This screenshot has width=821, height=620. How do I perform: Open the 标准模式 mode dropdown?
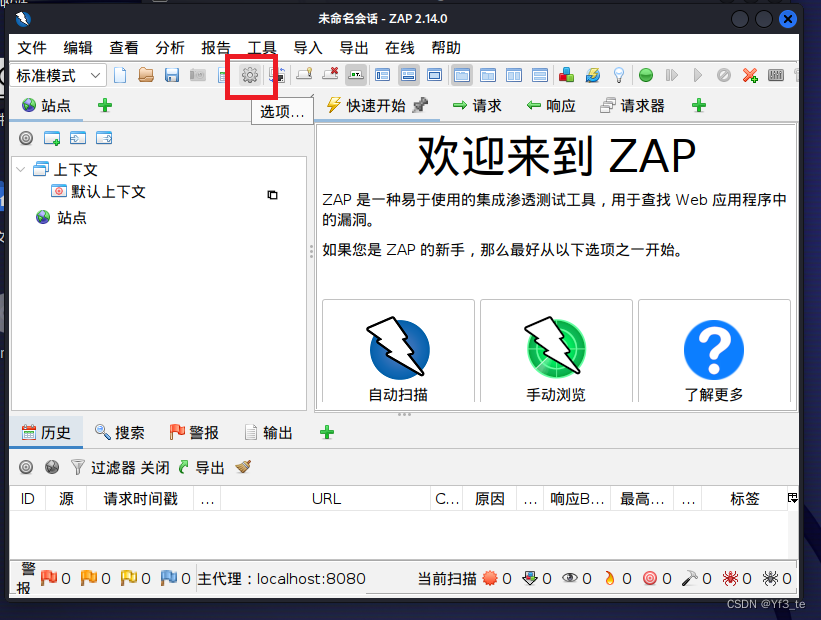pyautogui.click(x=58, y=75)
